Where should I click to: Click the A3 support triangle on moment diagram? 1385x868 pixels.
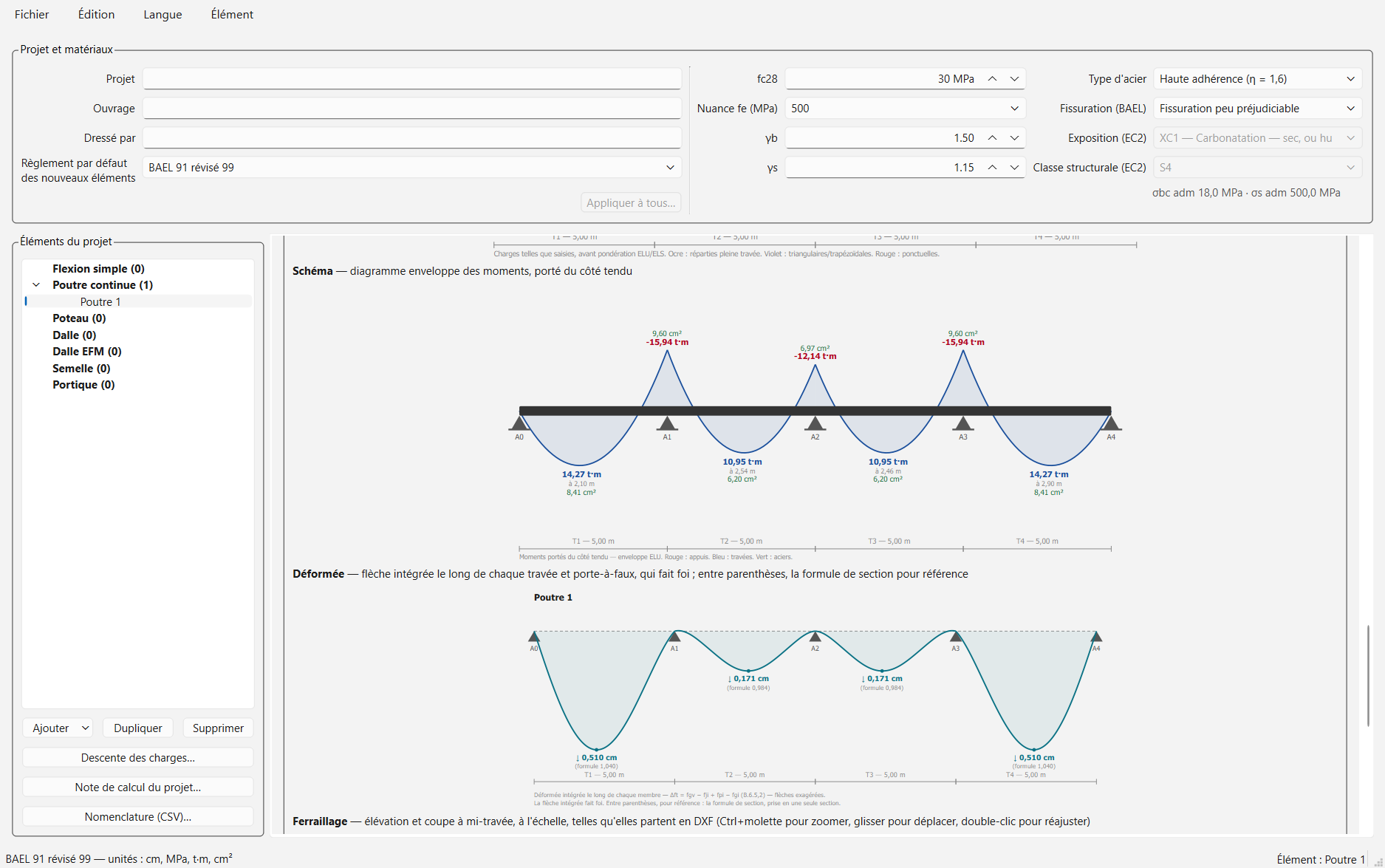click(962, 423)
